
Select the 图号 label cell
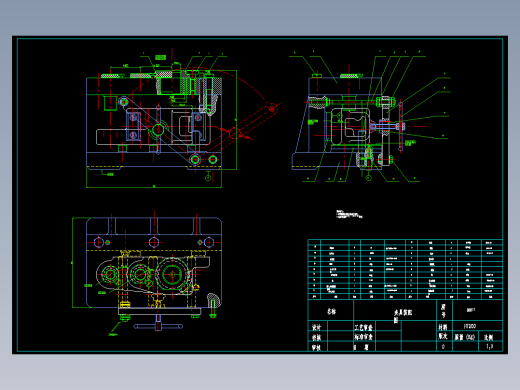443,310
